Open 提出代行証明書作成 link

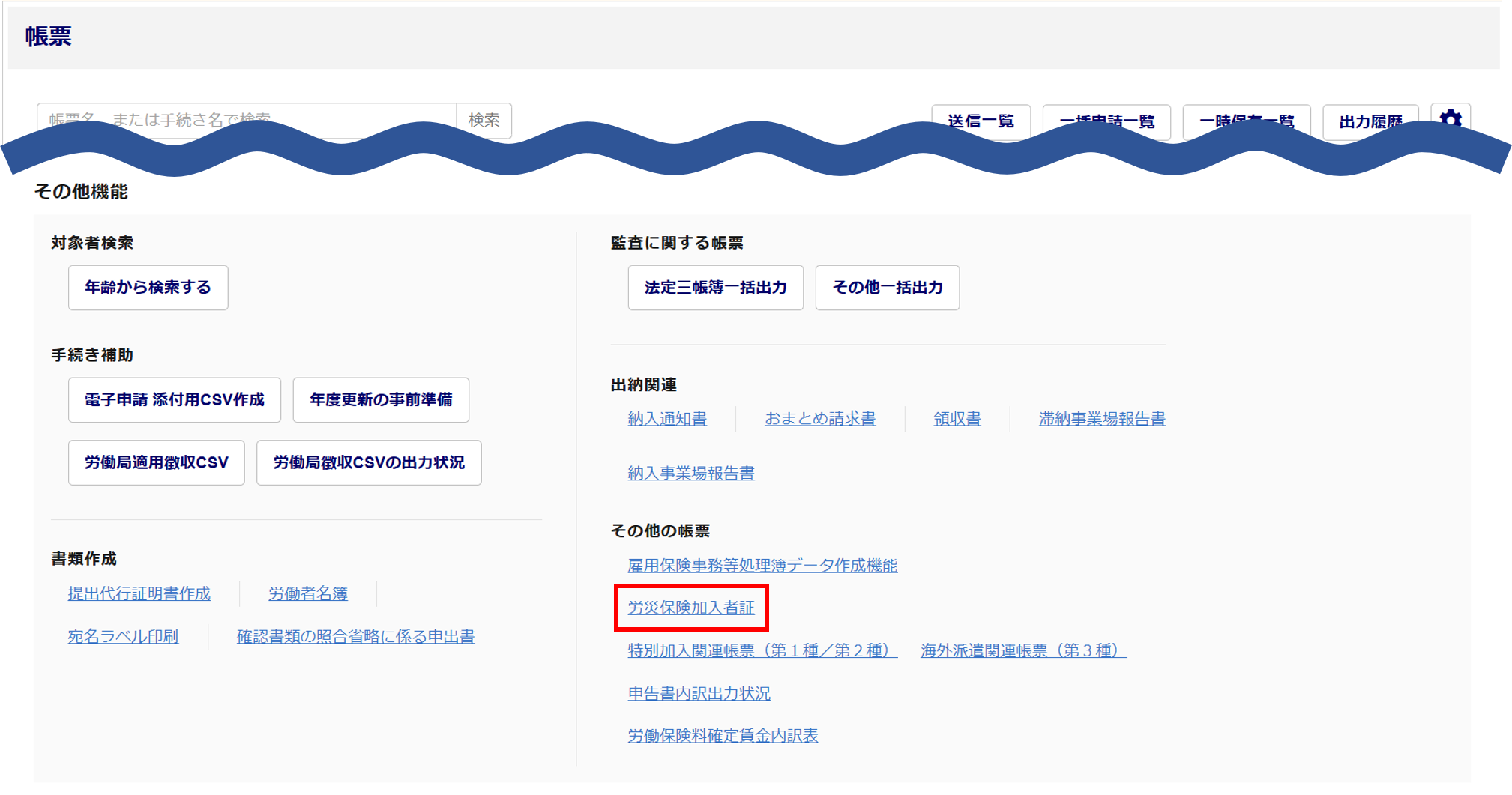pos(139,594)
